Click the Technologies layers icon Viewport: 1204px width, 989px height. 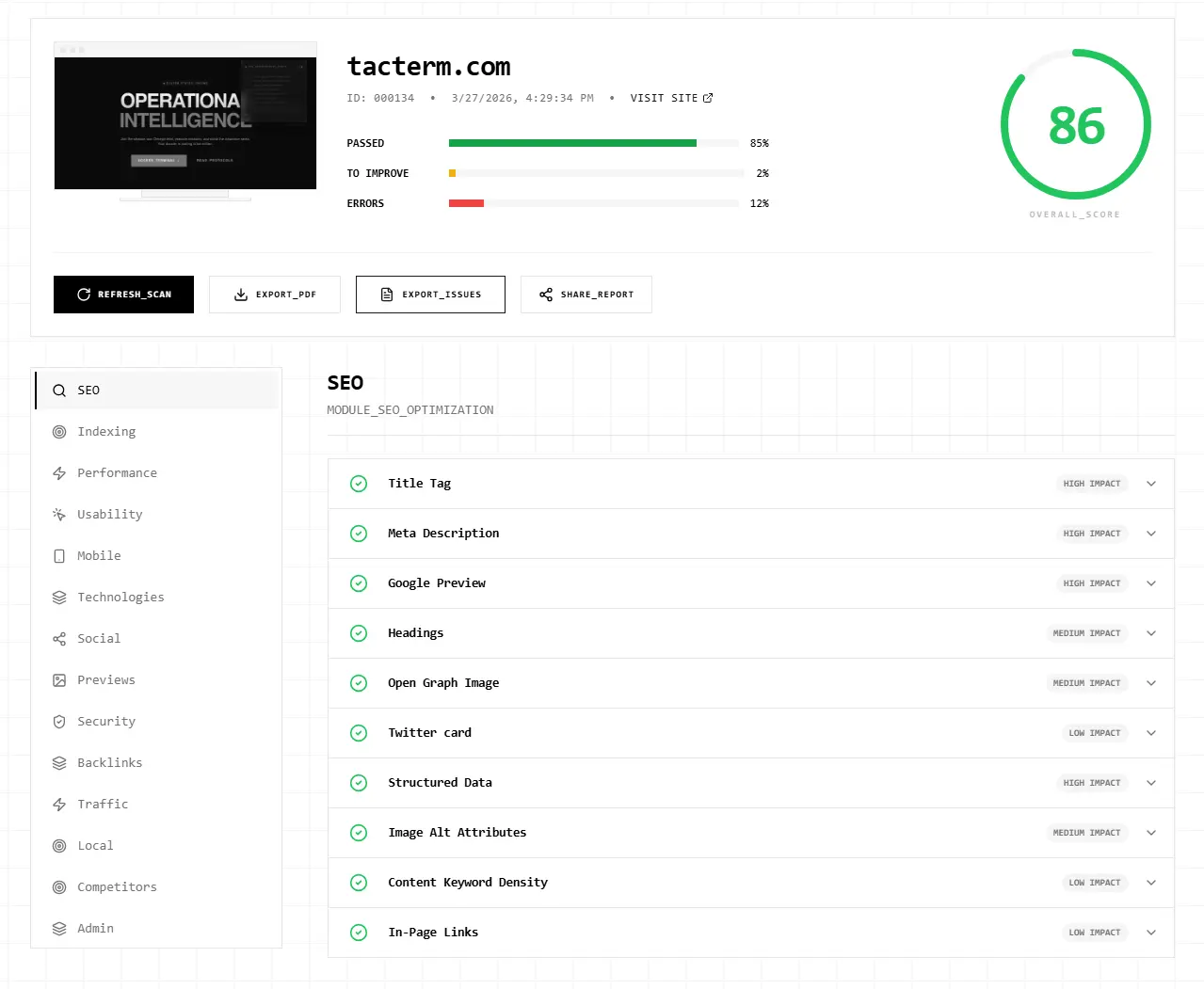coord(59,598)
